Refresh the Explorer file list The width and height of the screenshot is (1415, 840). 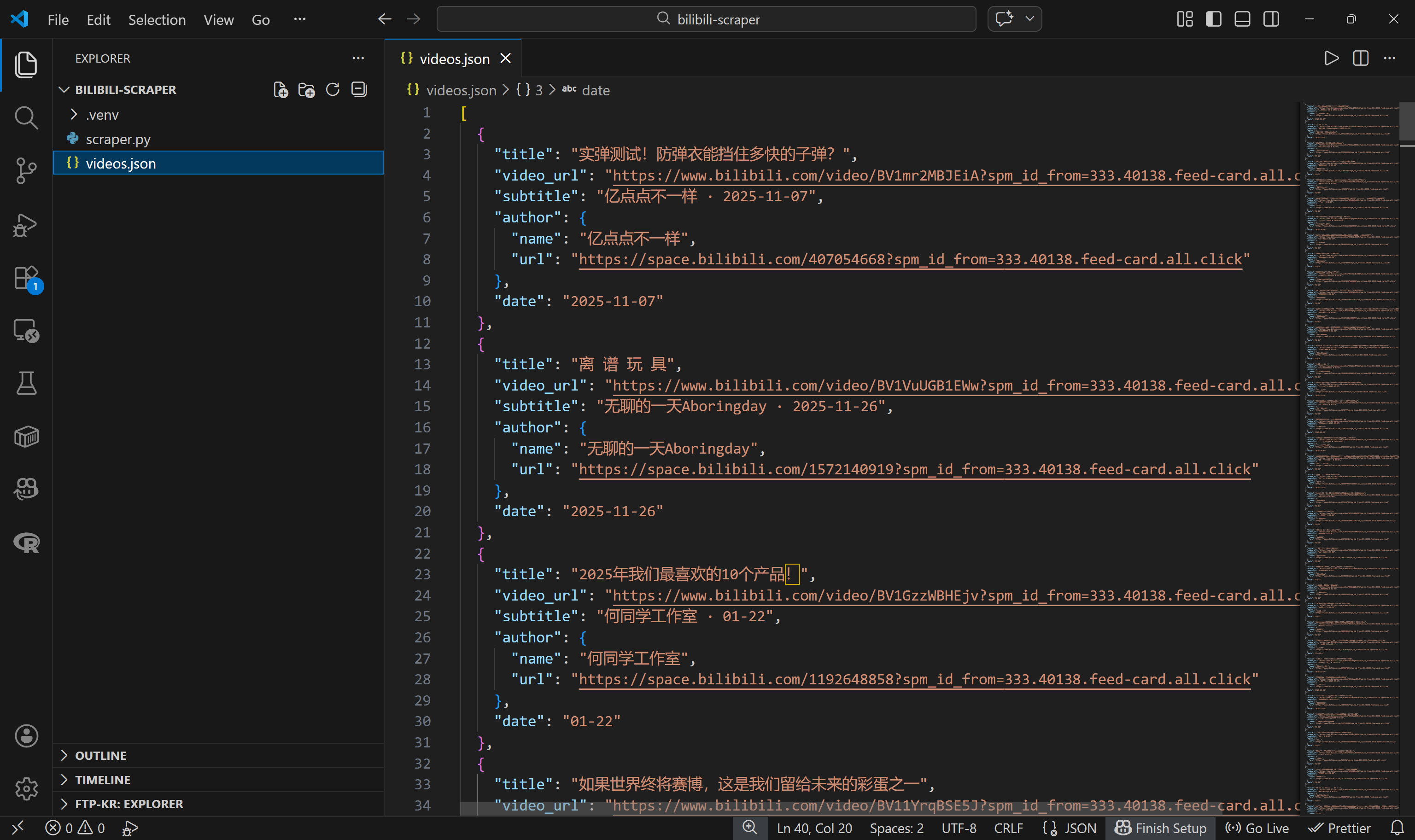333,89
